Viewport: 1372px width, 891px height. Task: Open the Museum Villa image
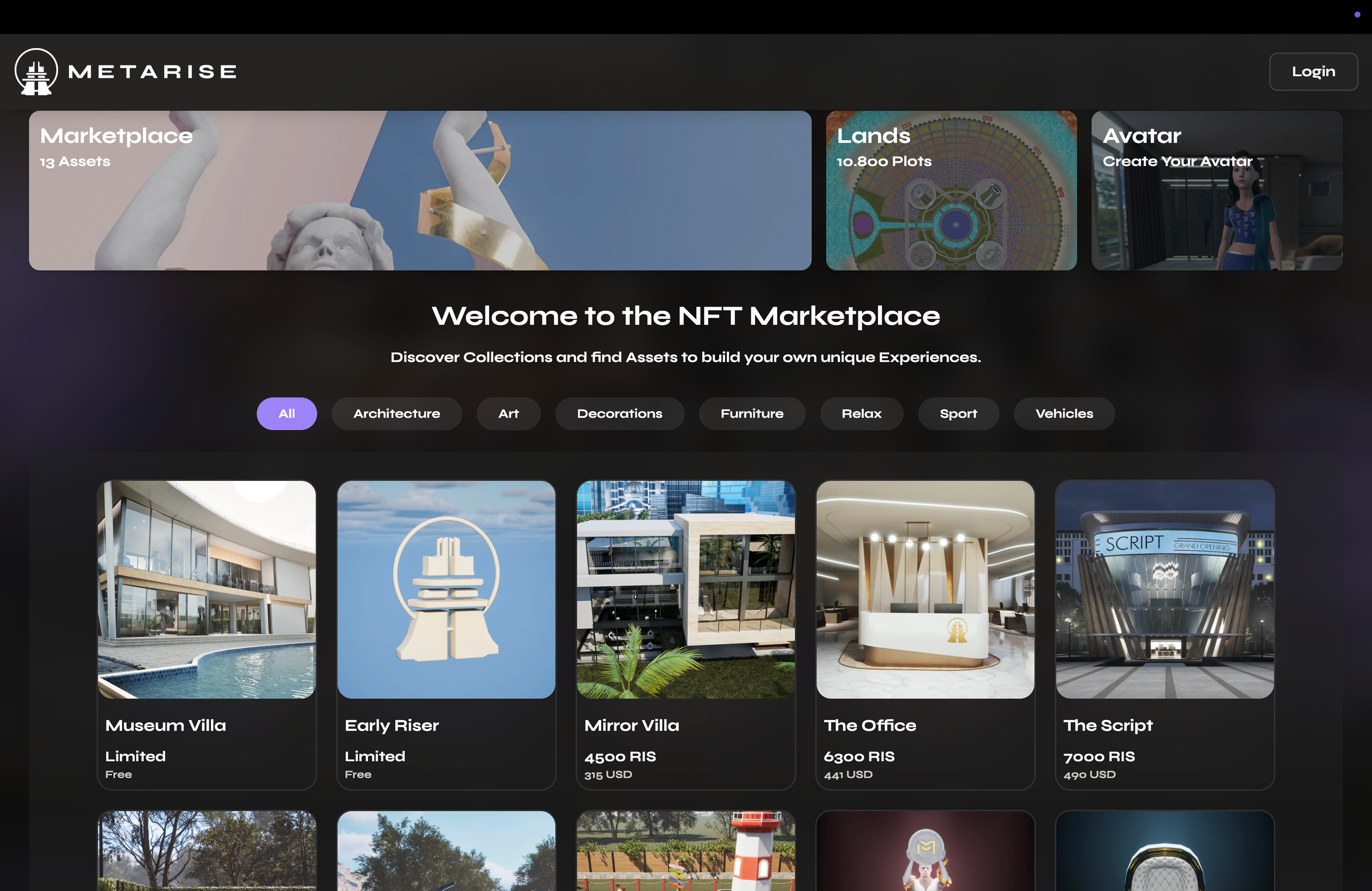coord(207,590)
